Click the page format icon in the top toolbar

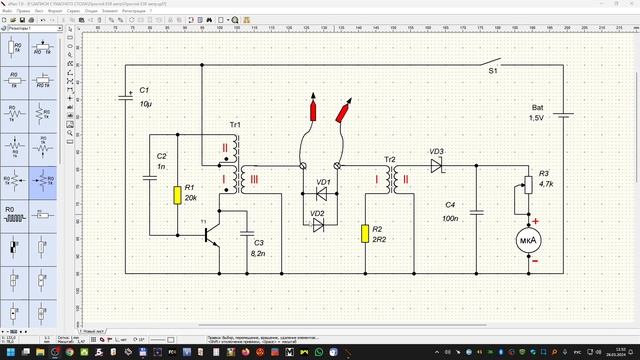(x=221, y=20)
